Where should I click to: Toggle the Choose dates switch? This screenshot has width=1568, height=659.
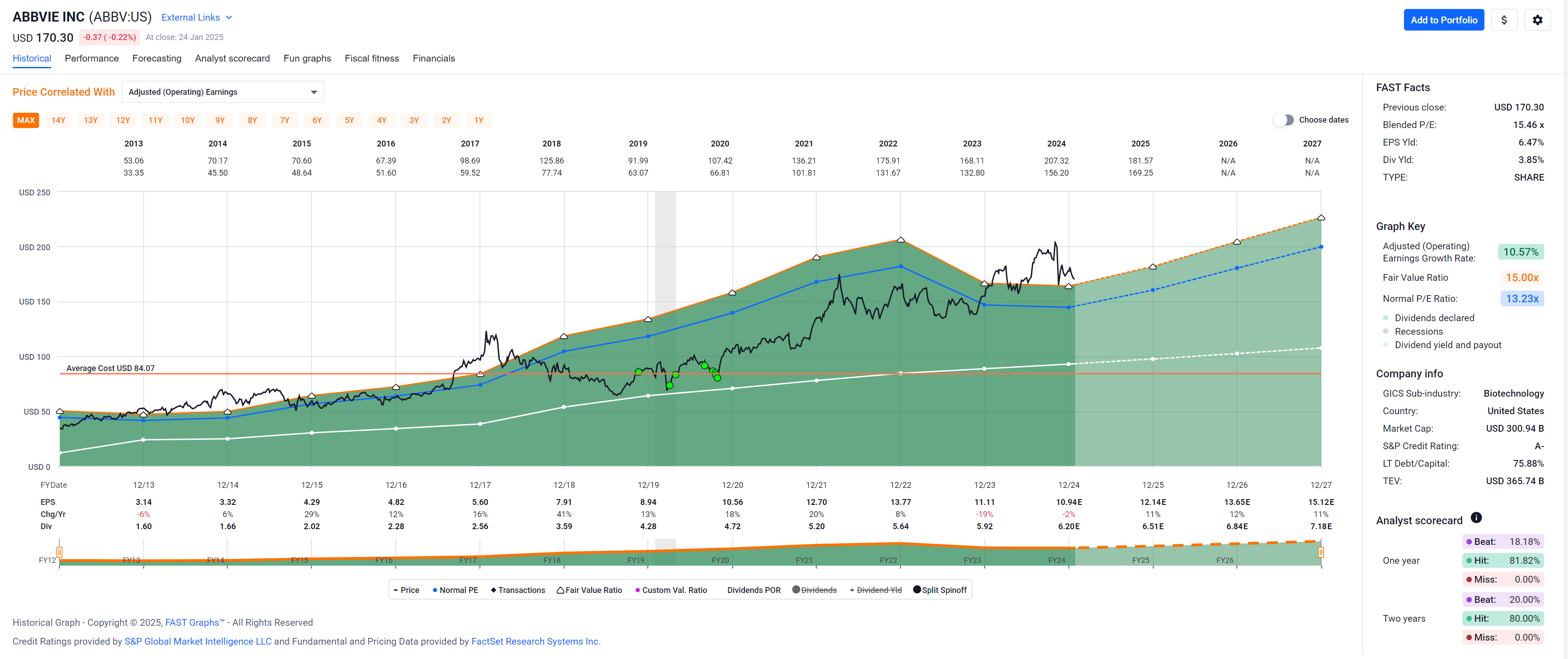[1285, 120]
